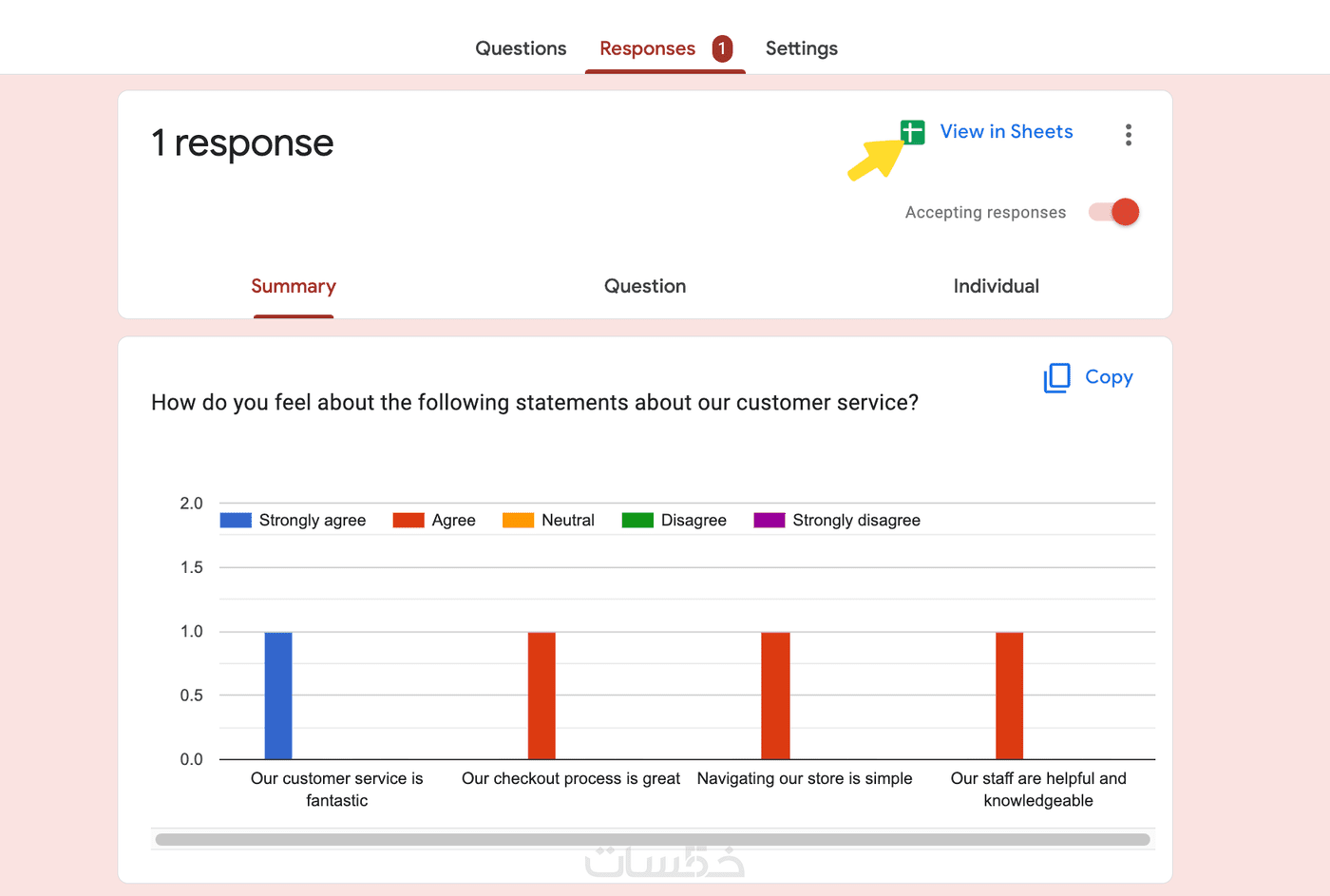This screenshot has width=1330, height=896.
Task: Click the purple Strongly disagree legend swatch
Action: coord(769,520)
